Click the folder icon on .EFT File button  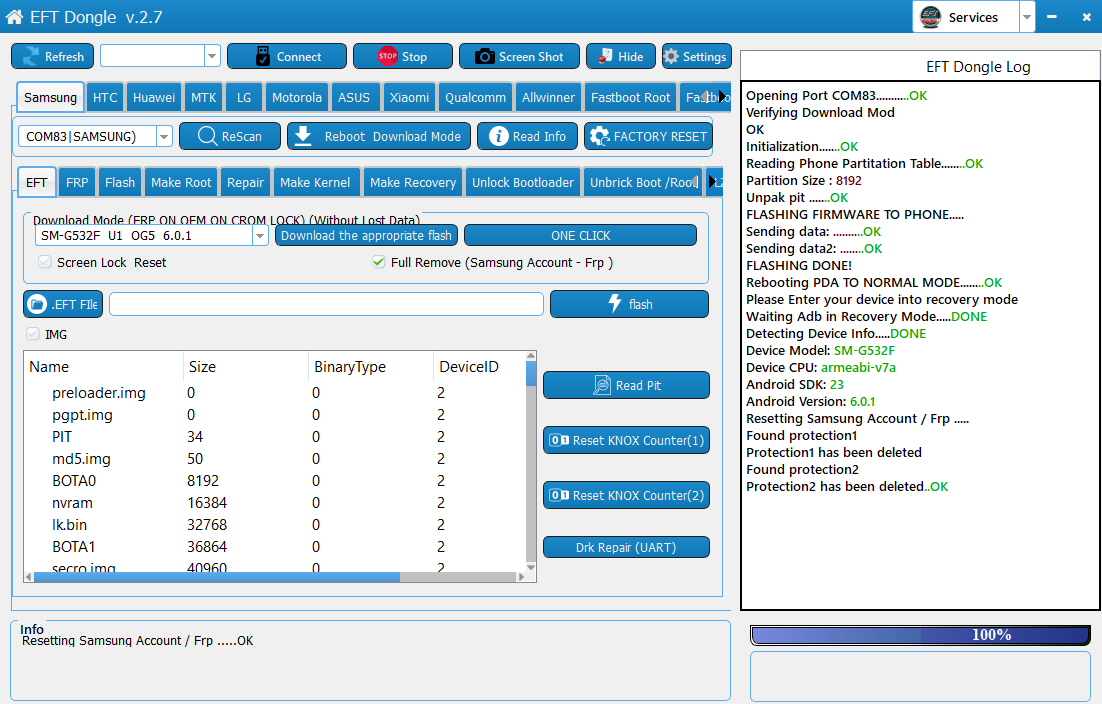pyautogui.click(x=37, y=304)
